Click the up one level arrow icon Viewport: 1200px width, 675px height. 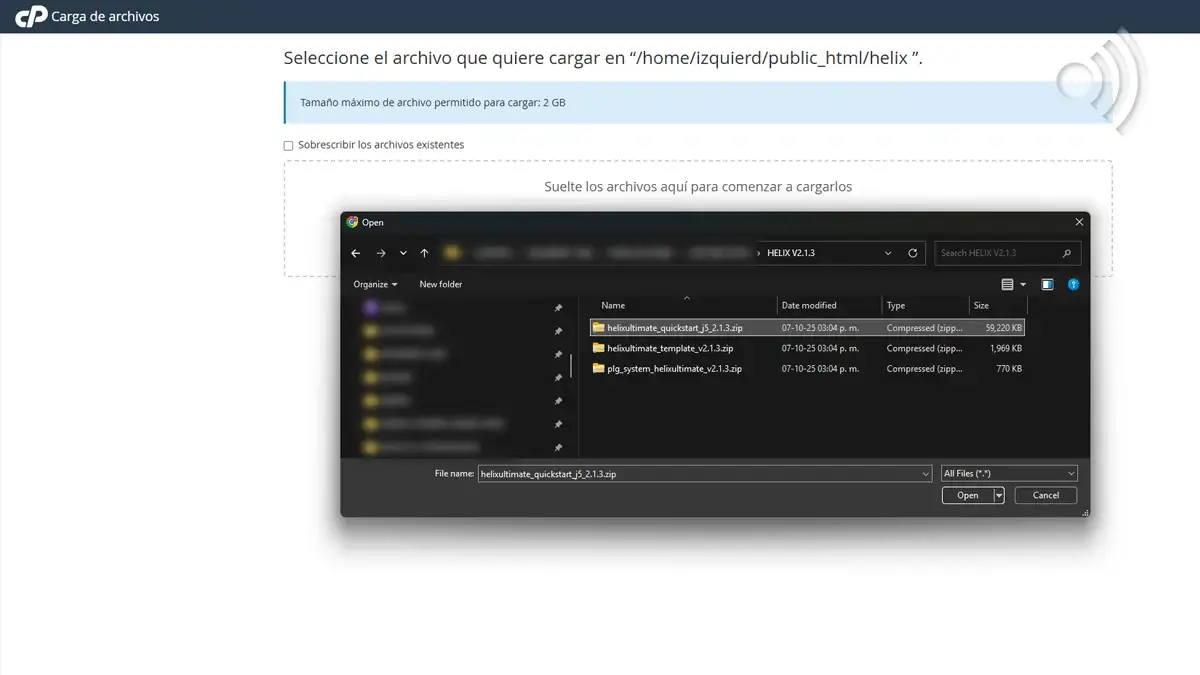coord(424,253)
